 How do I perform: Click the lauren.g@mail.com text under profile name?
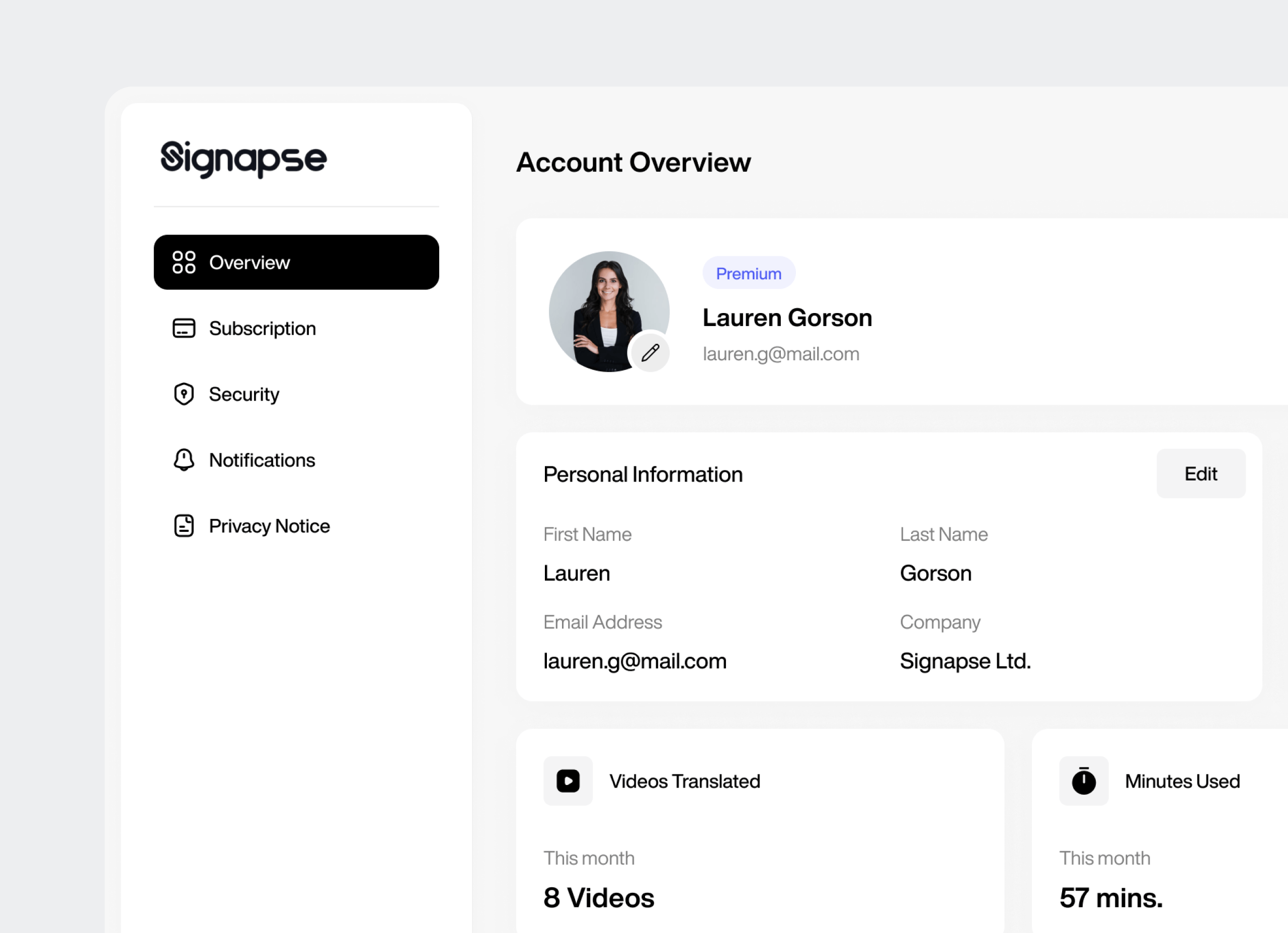click(781, 354)
